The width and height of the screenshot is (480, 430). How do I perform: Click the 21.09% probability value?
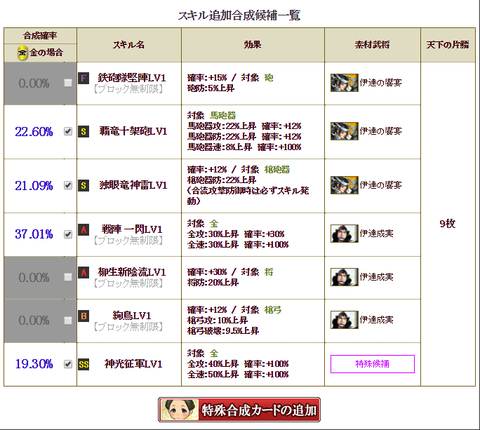(34, 186)
